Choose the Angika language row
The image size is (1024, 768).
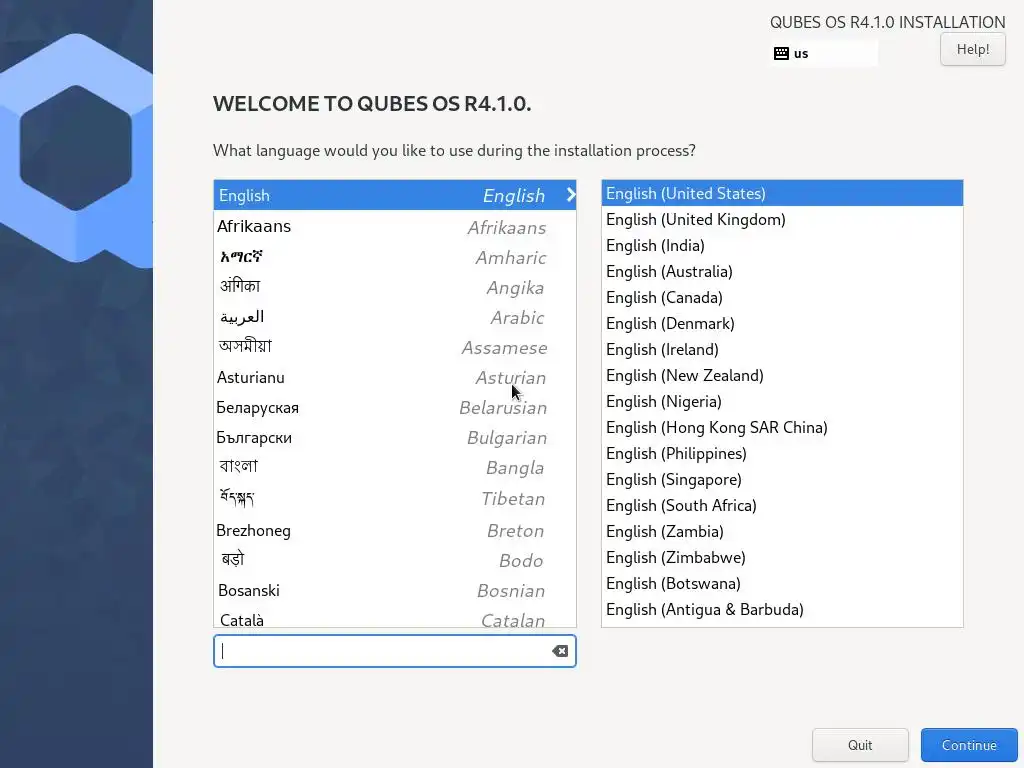[x=394, y=287]
